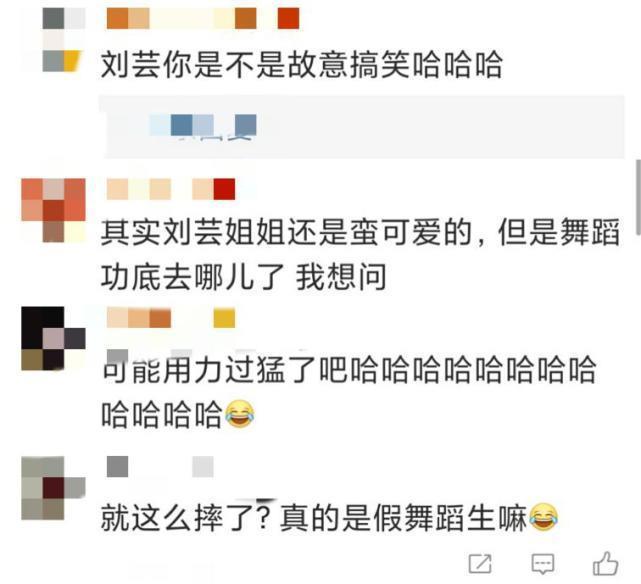Click the thumbs-up like icon
Image resolution: width=641 pixels, height=584 pixels.
[x=605, y=563]
